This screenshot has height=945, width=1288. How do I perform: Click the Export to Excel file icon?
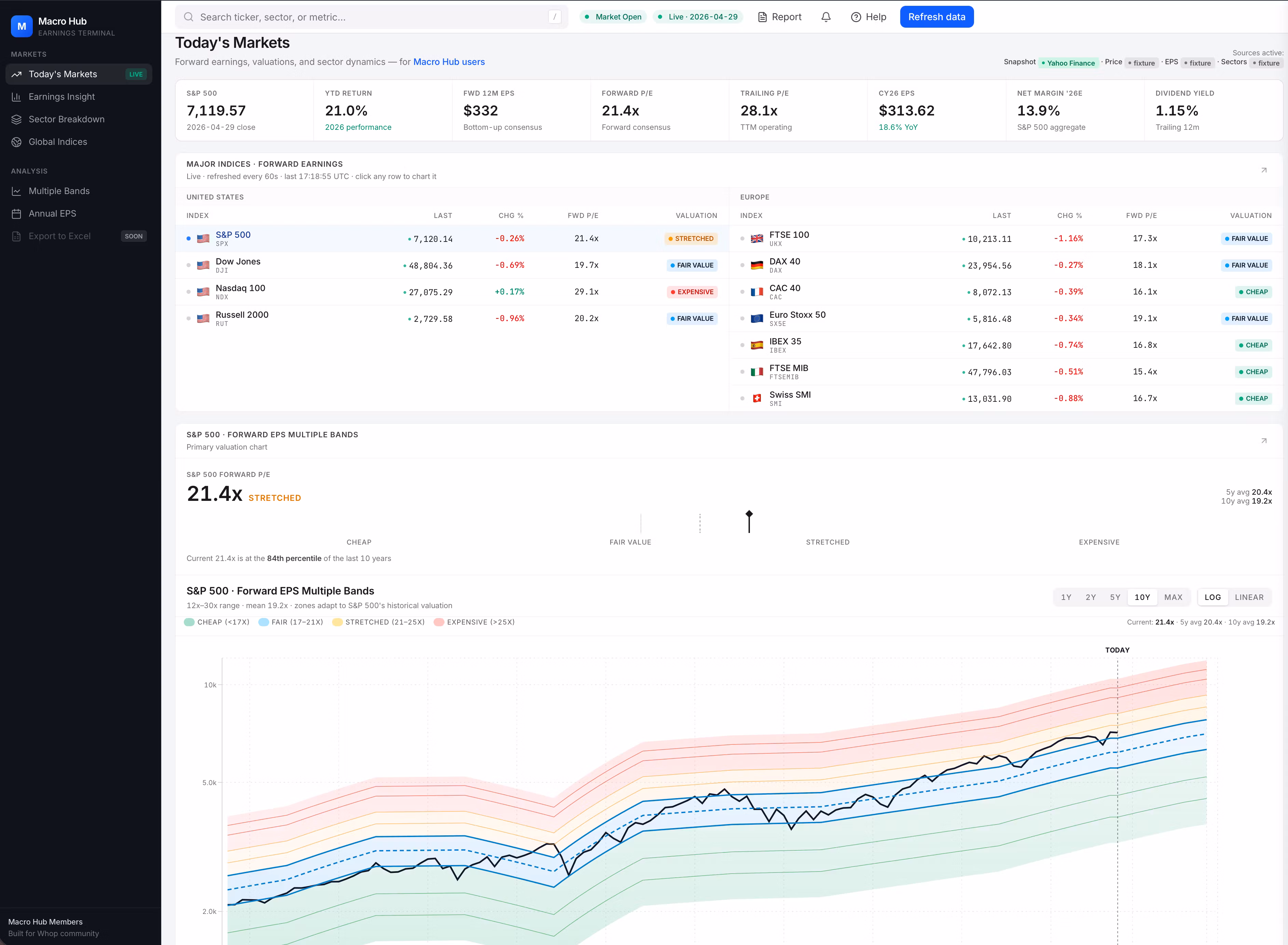coord(17,236)
